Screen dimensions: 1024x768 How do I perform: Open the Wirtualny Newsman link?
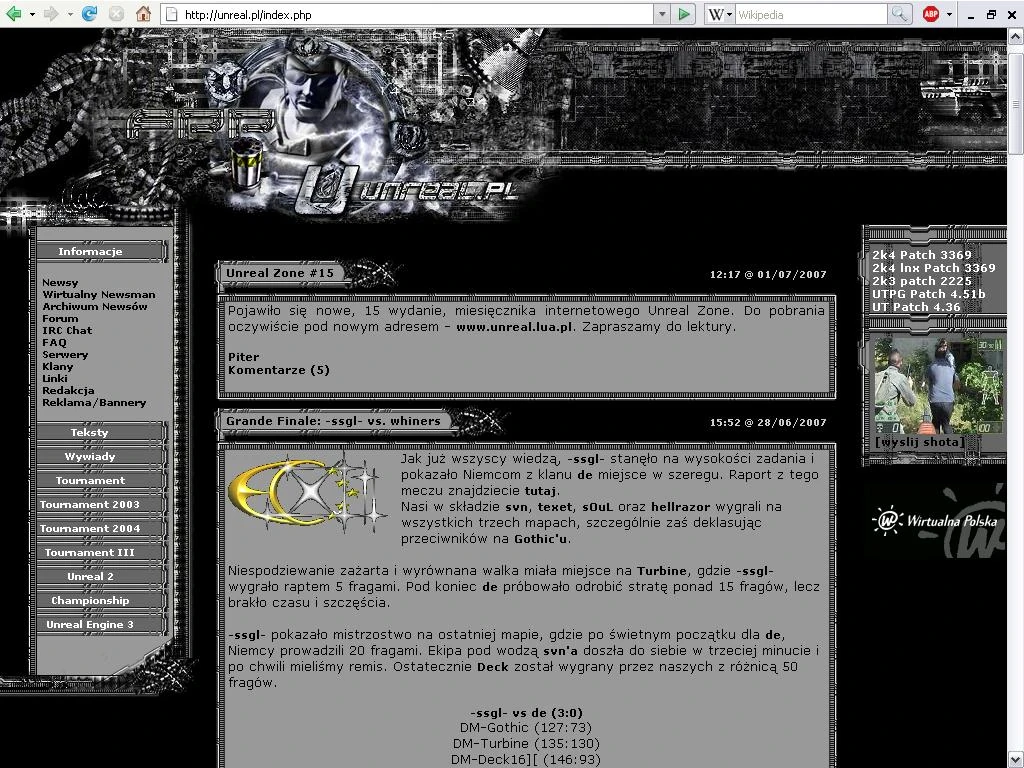point(99,295)
